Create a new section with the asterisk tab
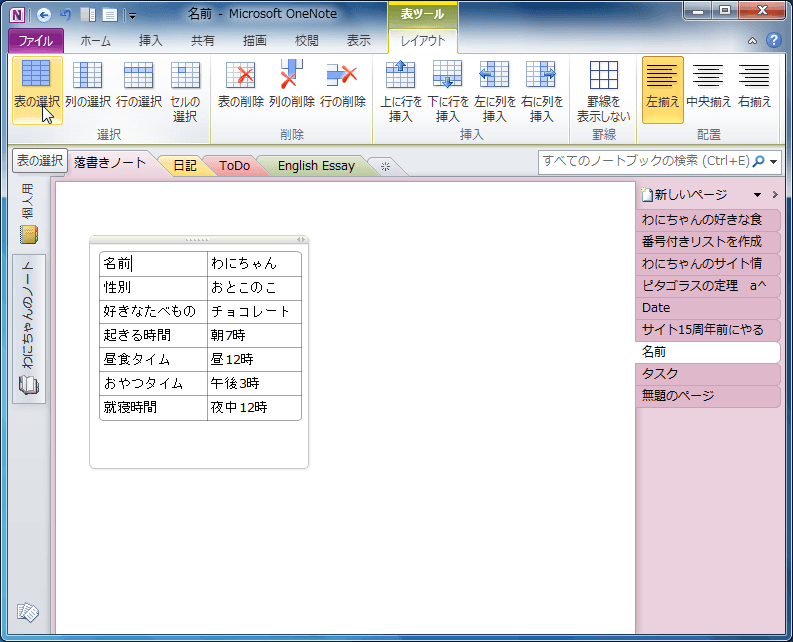The width and height of the screenshot is (793, 642). point(385,166)
